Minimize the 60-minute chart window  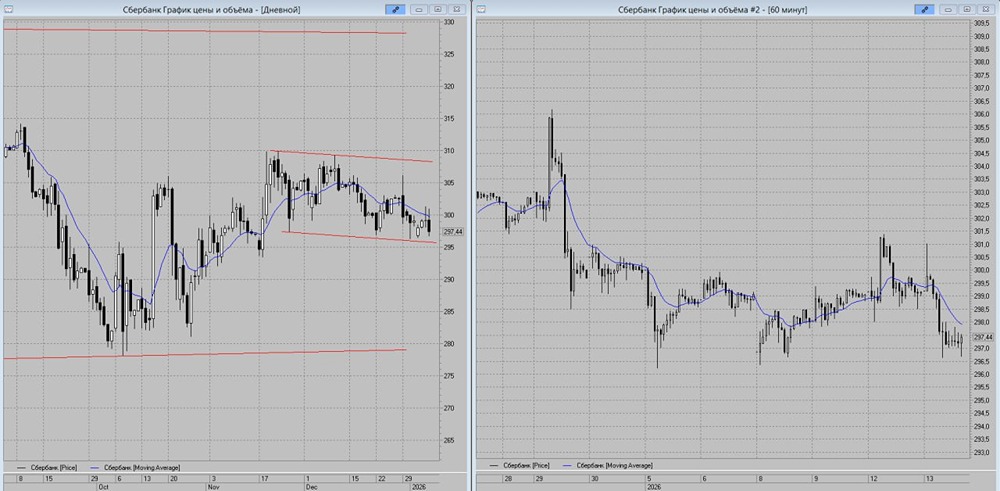949,10
